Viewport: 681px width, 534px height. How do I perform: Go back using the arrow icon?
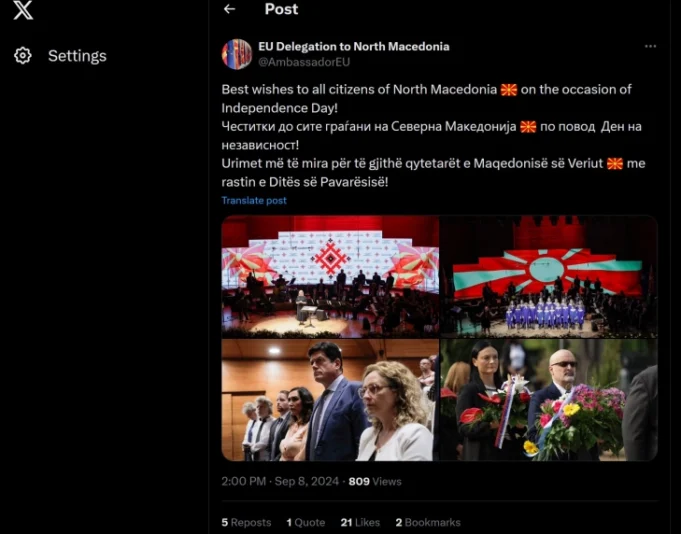click(229, 9)
